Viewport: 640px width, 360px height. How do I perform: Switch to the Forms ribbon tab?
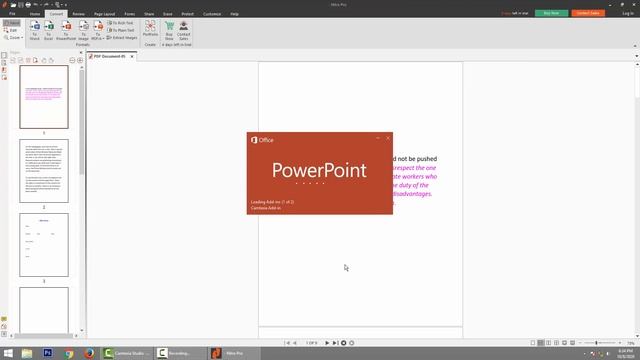pos(130,14)
